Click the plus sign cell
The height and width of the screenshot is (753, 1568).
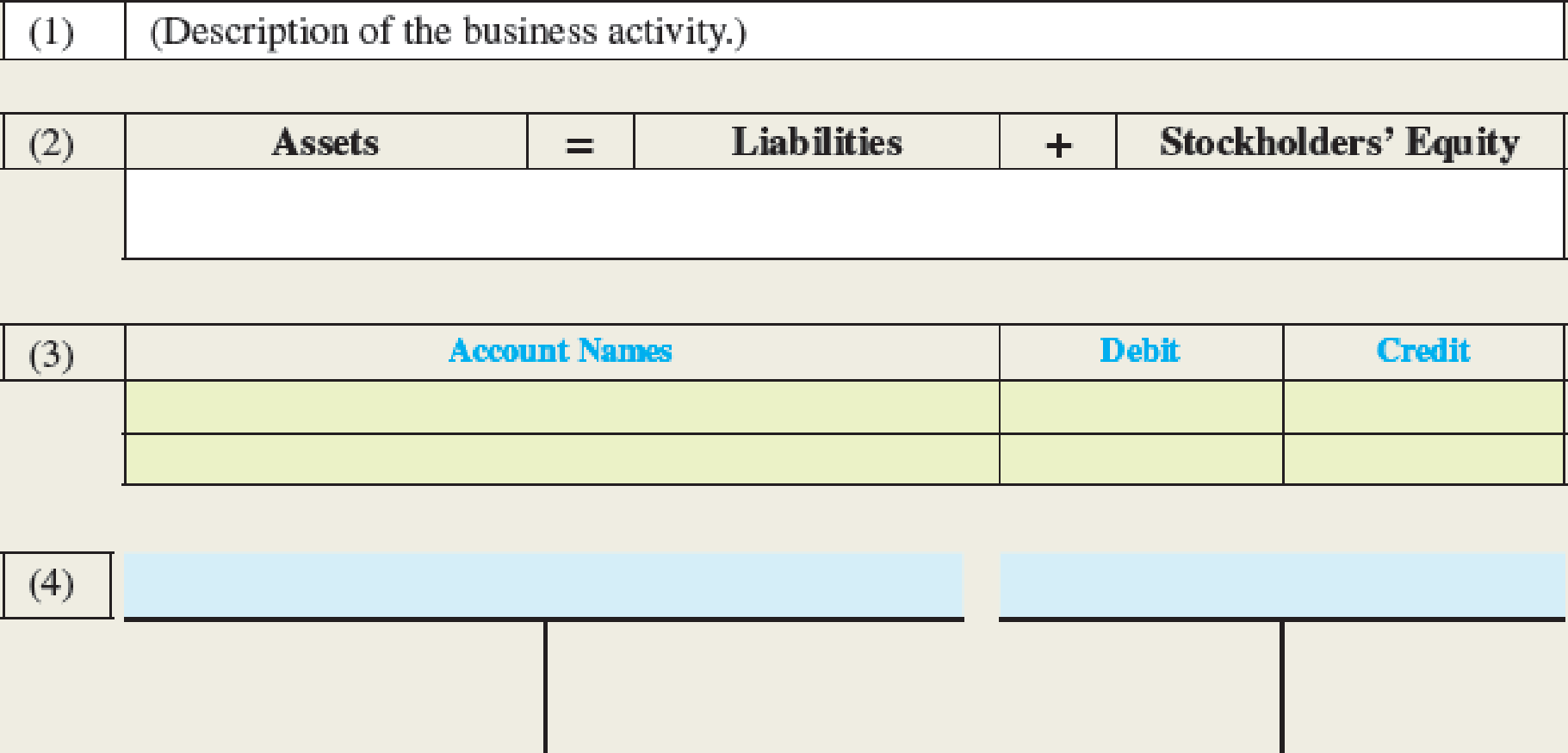(1058, 141)
